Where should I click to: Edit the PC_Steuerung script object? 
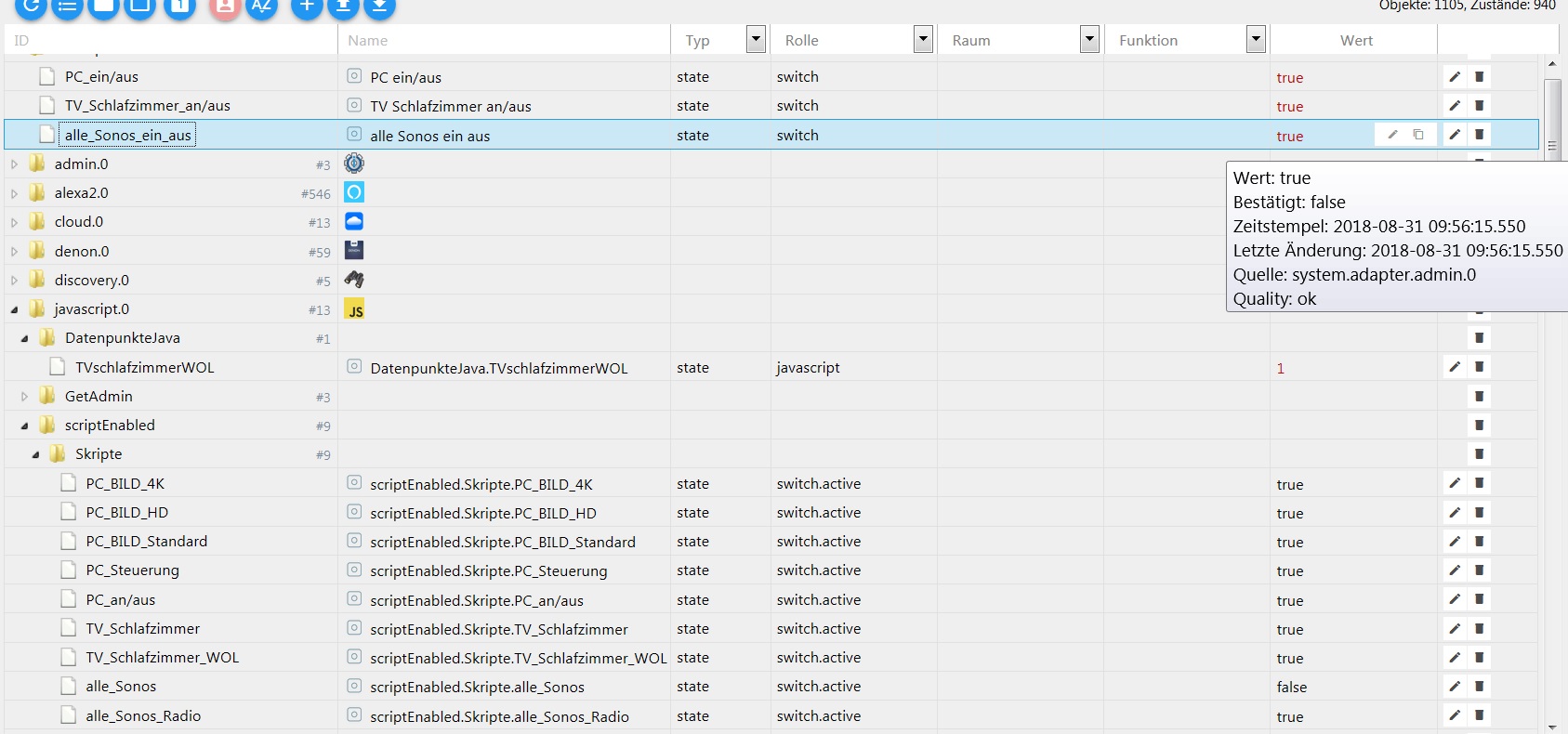click(1455, 570)
